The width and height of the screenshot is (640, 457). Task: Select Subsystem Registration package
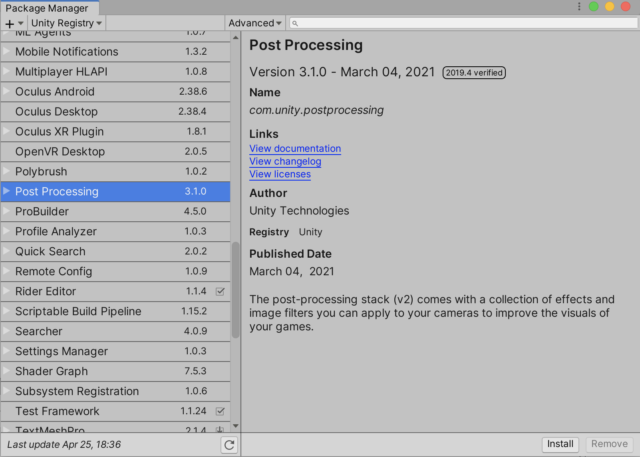(116, 391)
